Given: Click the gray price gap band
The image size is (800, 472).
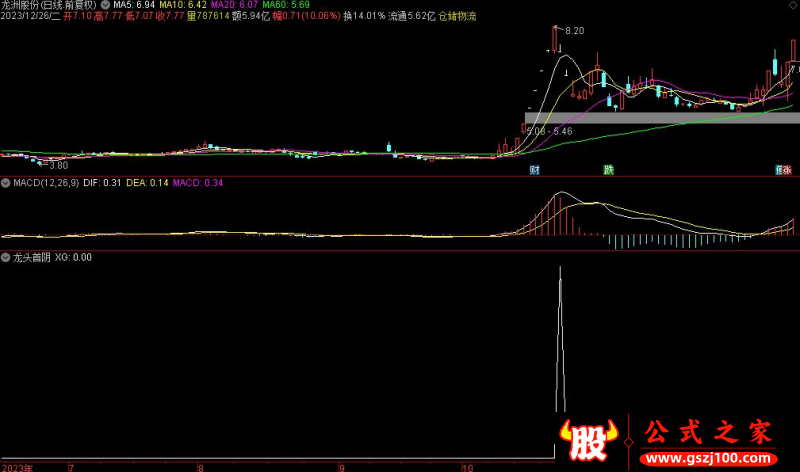Looking at the screenshot, I should [x=662, y=118].
